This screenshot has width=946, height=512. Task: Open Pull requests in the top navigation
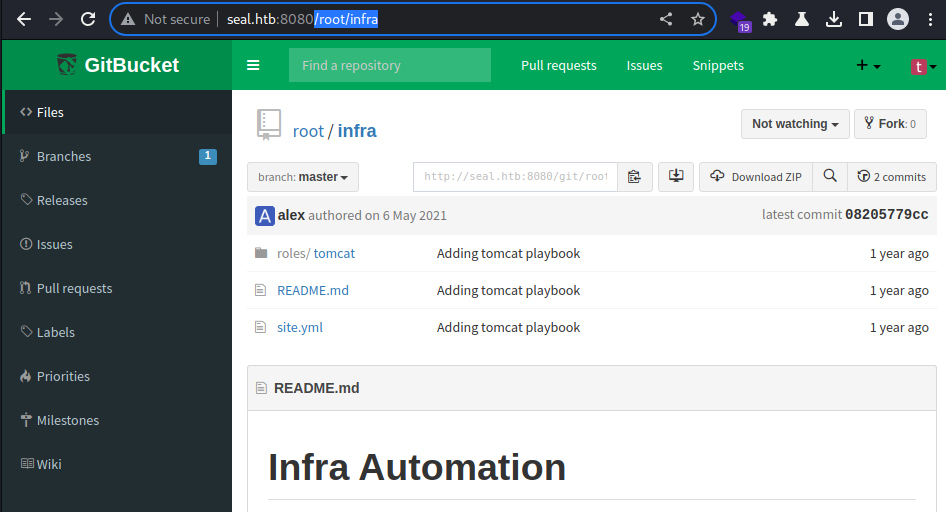(x=559, y=65)
